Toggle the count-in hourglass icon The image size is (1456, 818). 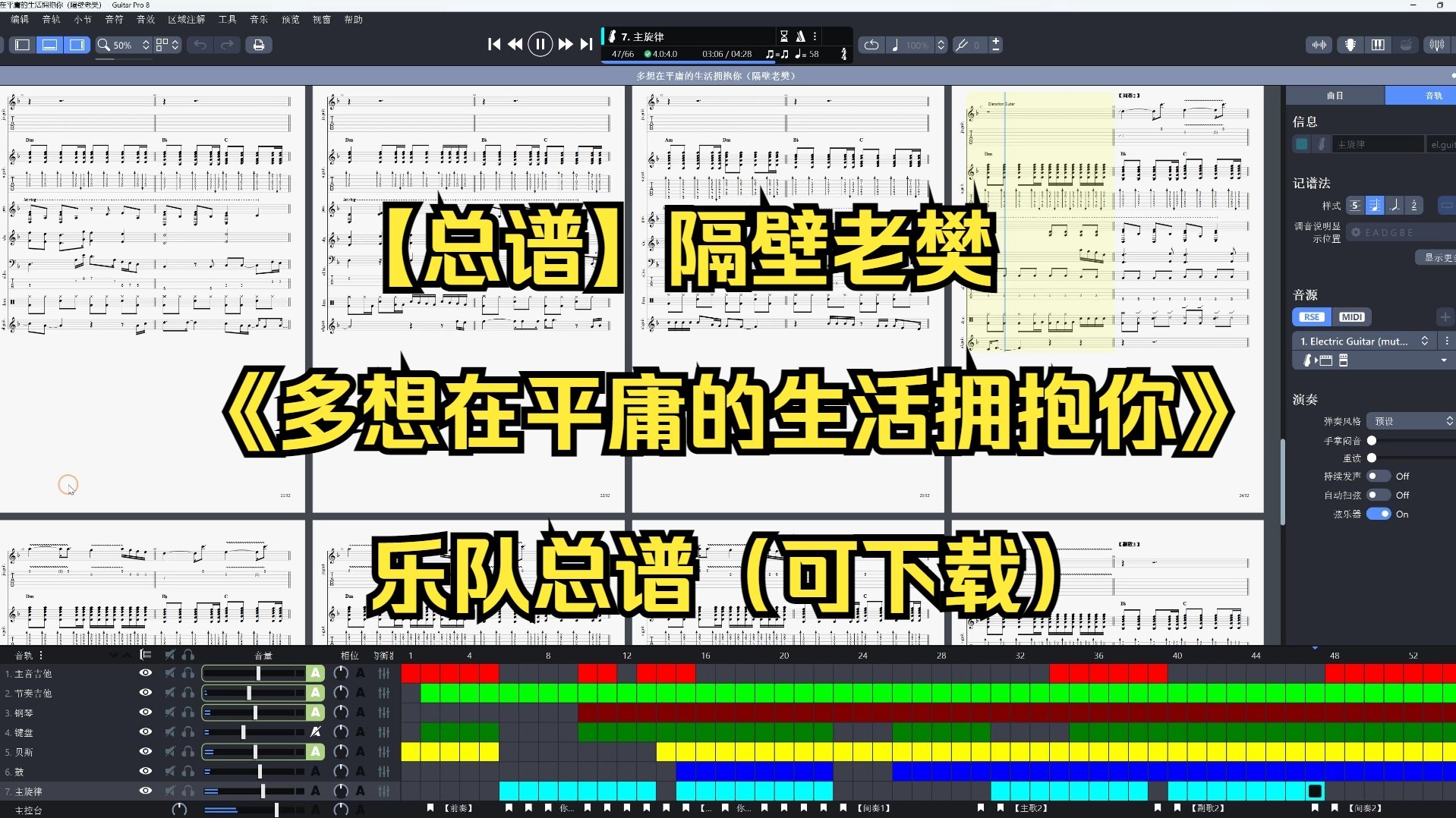coord(784,36)
